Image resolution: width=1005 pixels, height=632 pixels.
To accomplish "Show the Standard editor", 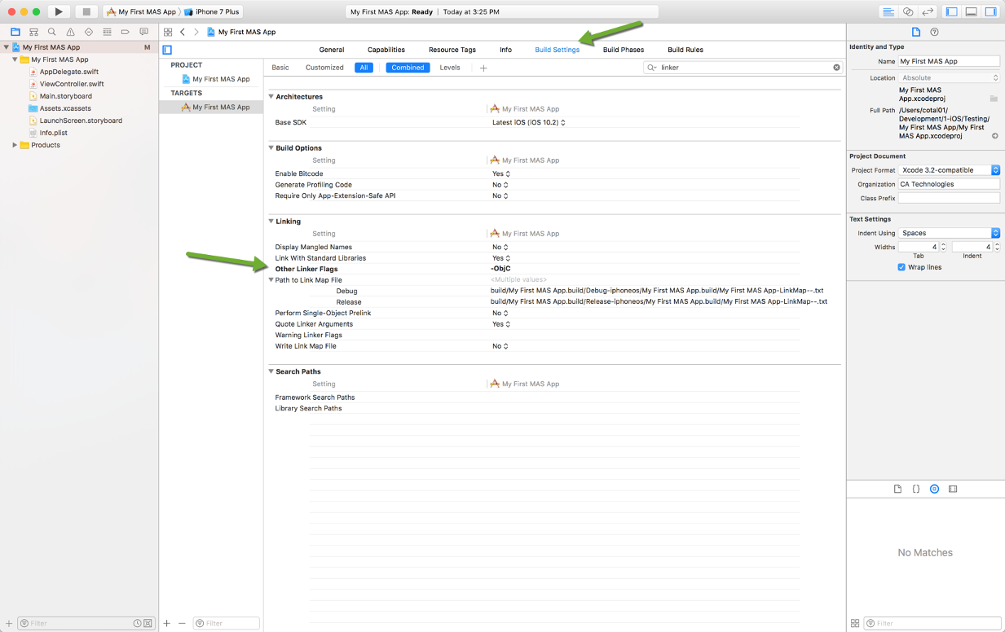I will (888, 12).
